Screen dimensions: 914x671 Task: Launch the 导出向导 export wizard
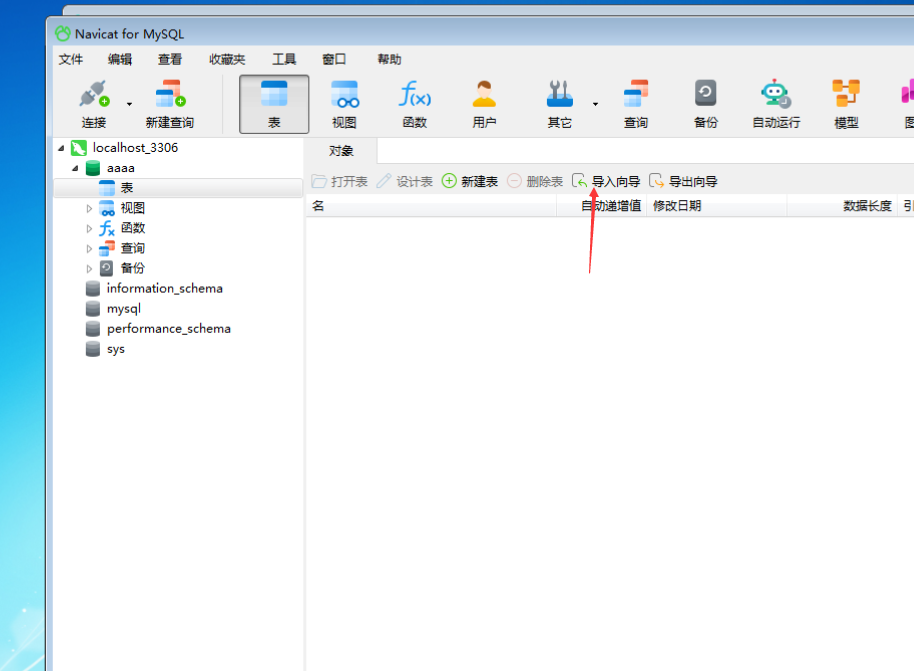pyautogui.click(x=683, y=181)
